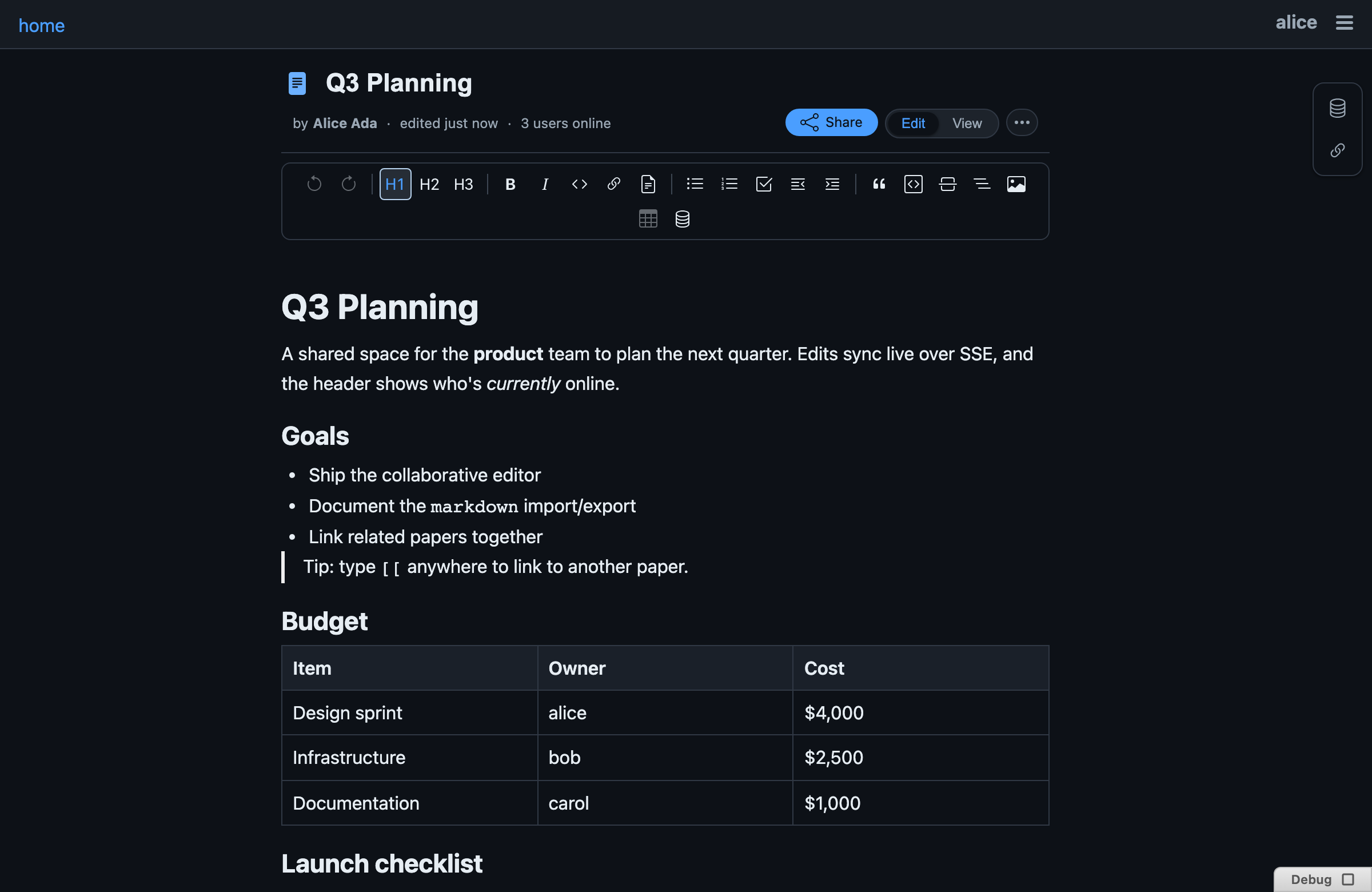Insert a checklist with task list icon
Screen dimensions: 1372x892
763,184
